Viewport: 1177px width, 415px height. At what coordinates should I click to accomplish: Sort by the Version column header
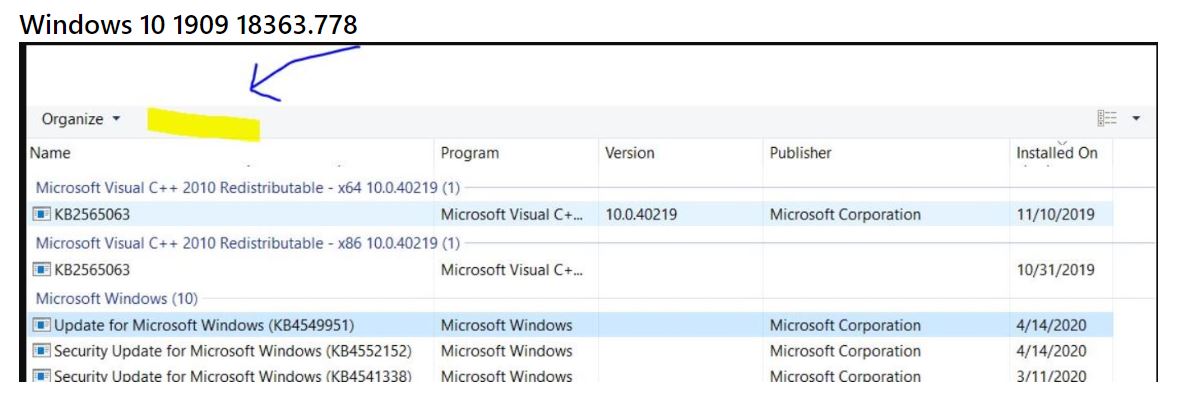coord(630,153)
